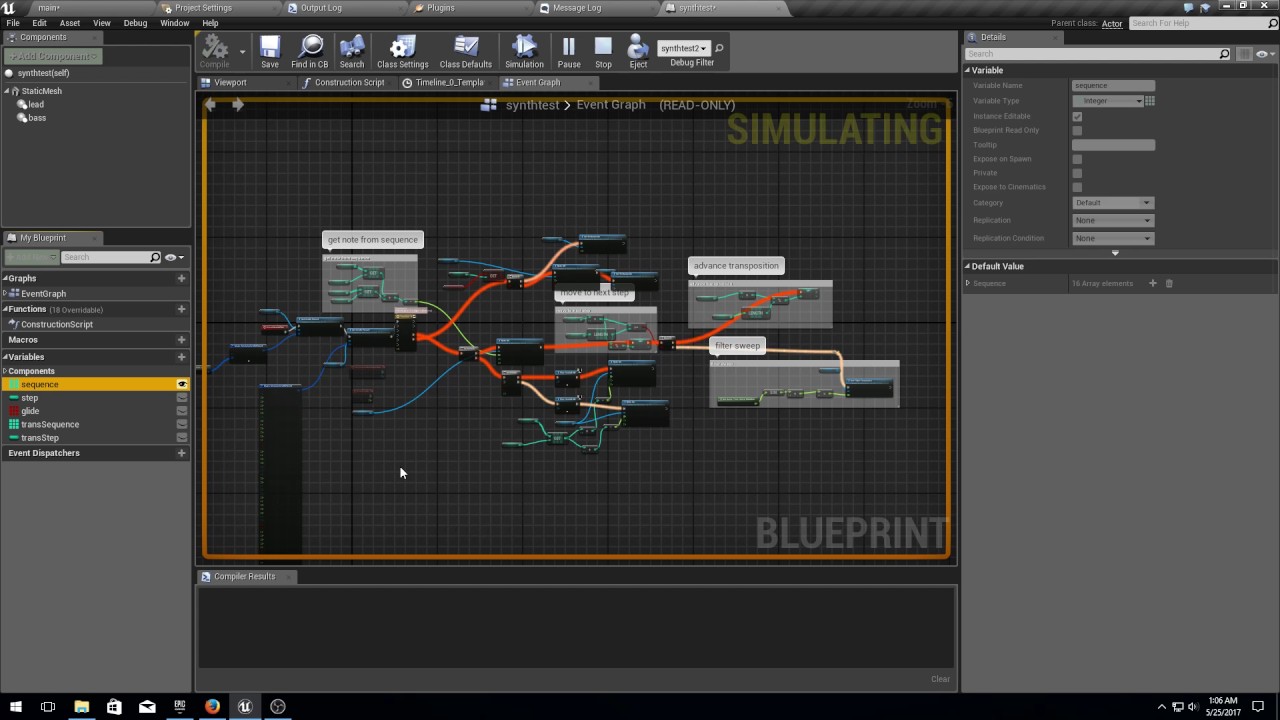This screenshot has width=1280, height=720.
Task: Open the Mail app in taskbar
Action: tap(147, 706)
